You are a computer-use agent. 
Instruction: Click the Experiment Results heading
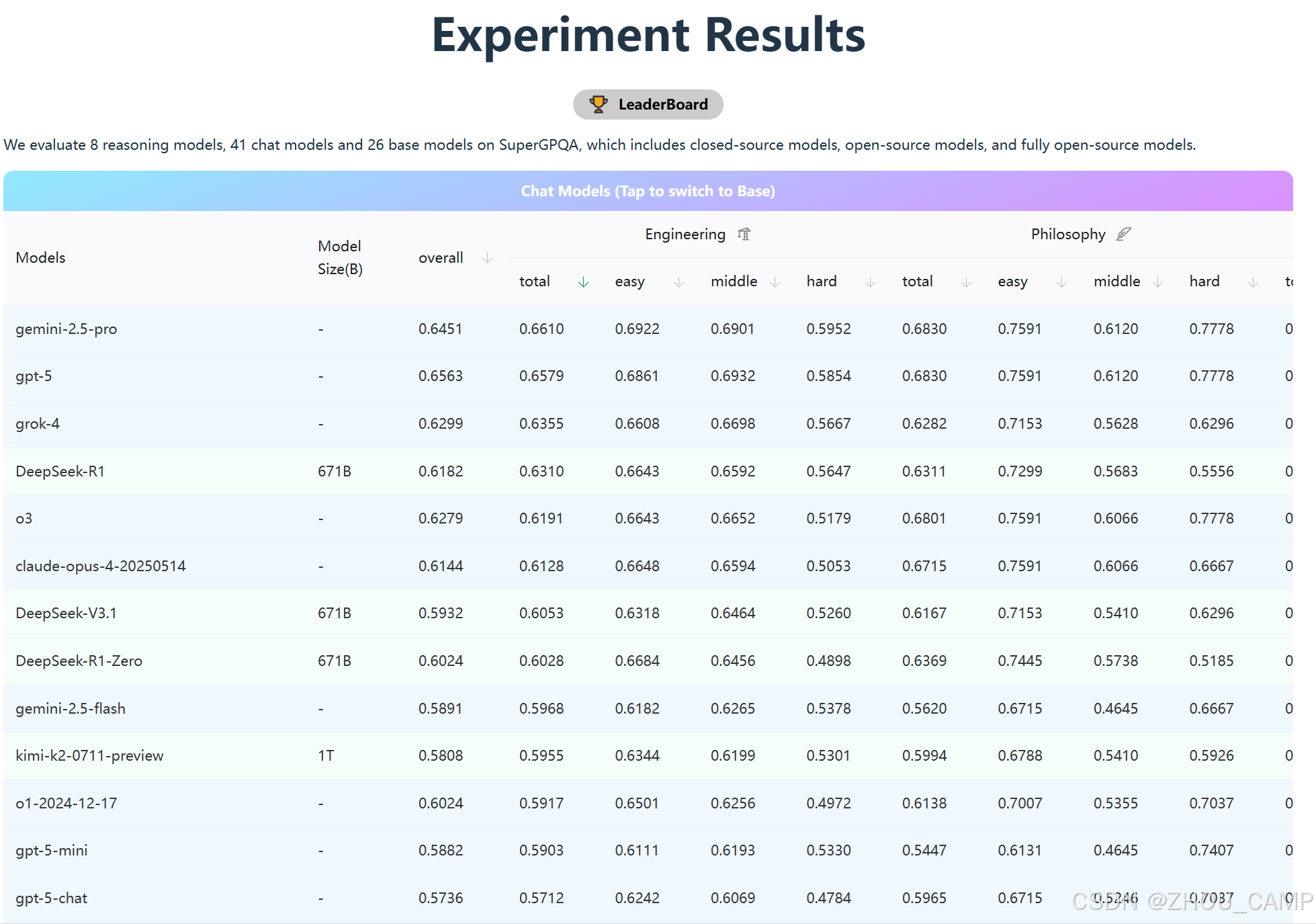click(x=648, y=35)
